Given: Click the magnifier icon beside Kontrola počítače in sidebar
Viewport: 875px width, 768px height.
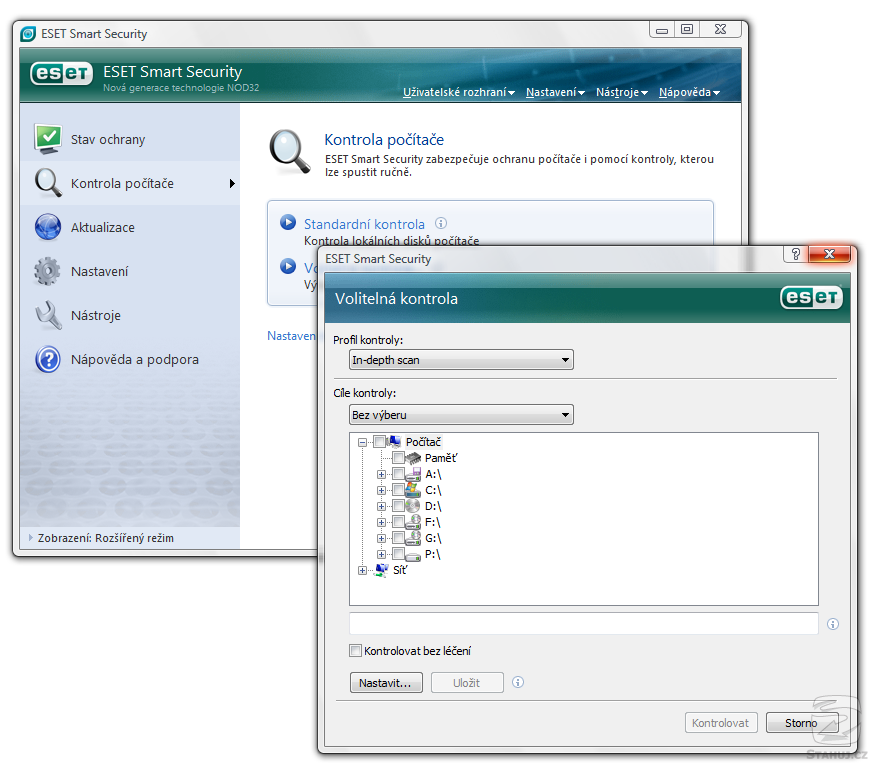Looking at the screenshot, I should 48,183.
